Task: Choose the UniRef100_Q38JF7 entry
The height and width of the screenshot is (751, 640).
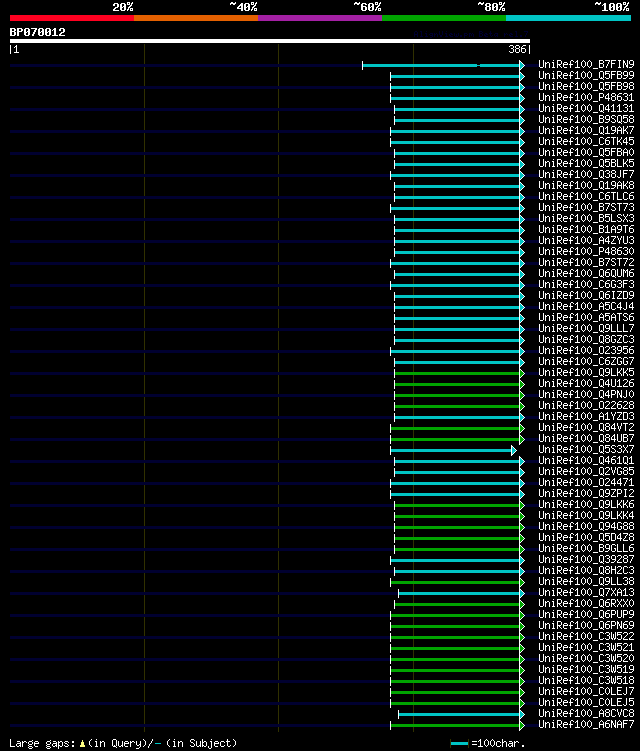Action: pyautogui.click(x=586, y=174)
